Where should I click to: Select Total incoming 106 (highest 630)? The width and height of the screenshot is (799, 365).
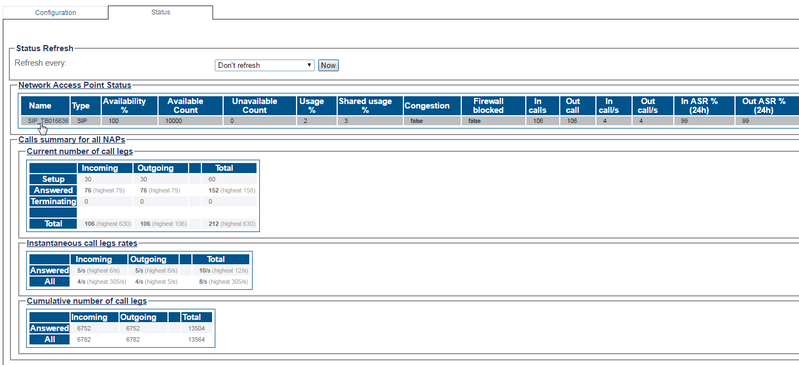(108, 224)
